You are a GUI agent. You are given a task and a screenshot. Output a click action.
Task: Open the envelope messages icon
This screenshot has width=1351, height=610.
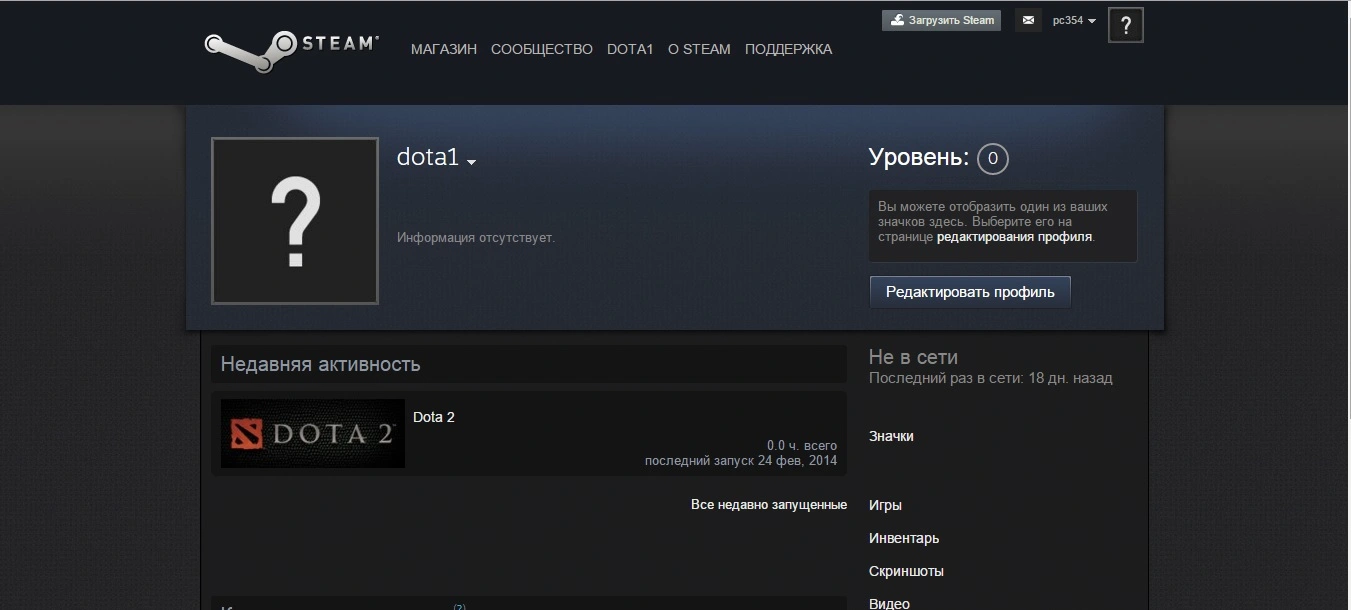click(1028, 20)
